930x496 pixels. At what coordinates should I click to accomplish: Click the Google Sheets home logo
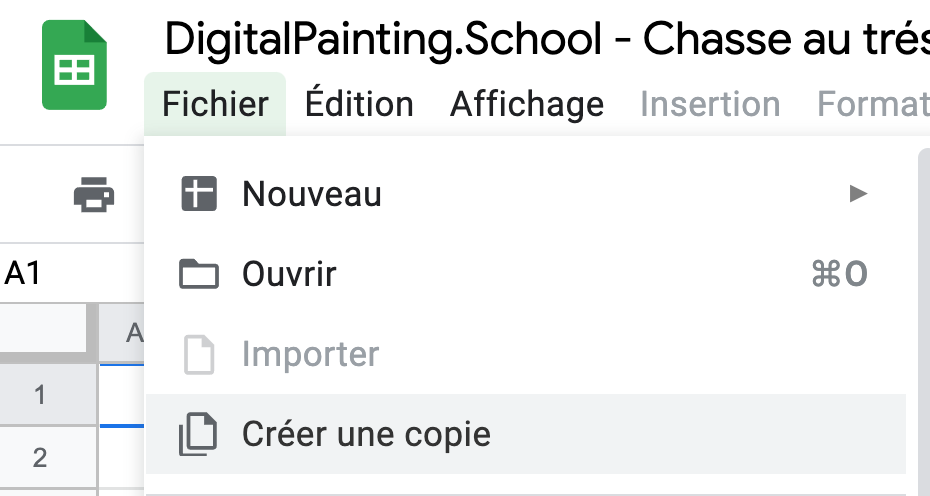[x=73, y=66]
